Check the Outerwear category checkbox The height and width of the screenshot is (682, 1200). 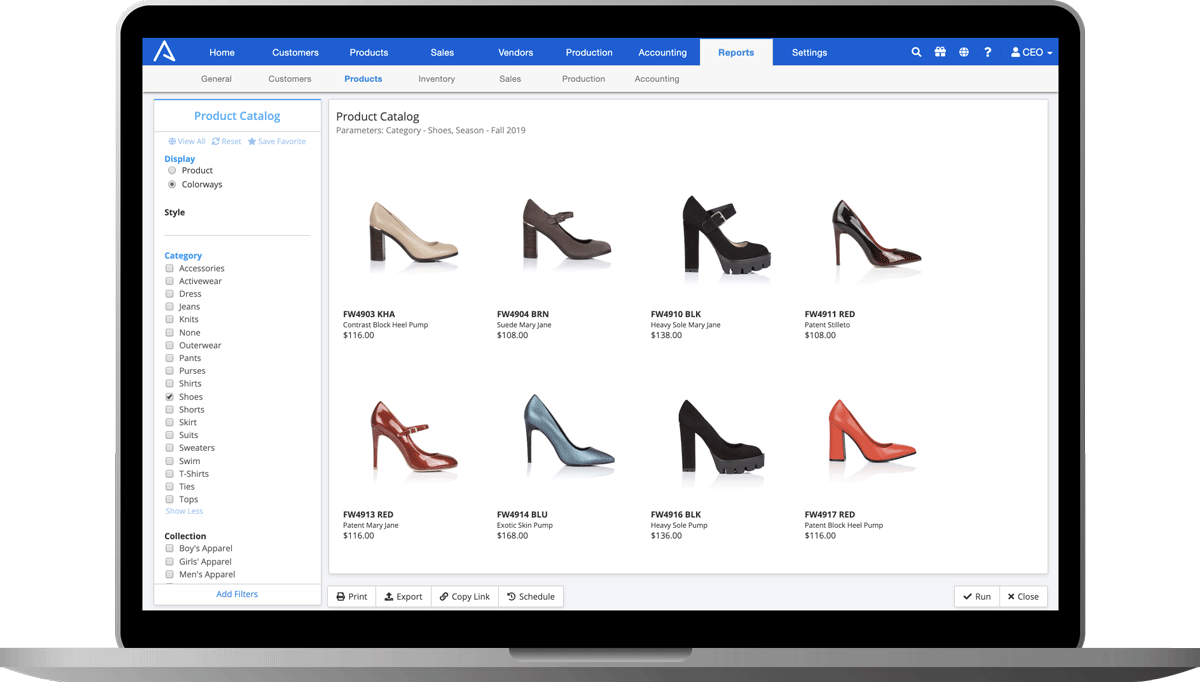coord(170,345)
